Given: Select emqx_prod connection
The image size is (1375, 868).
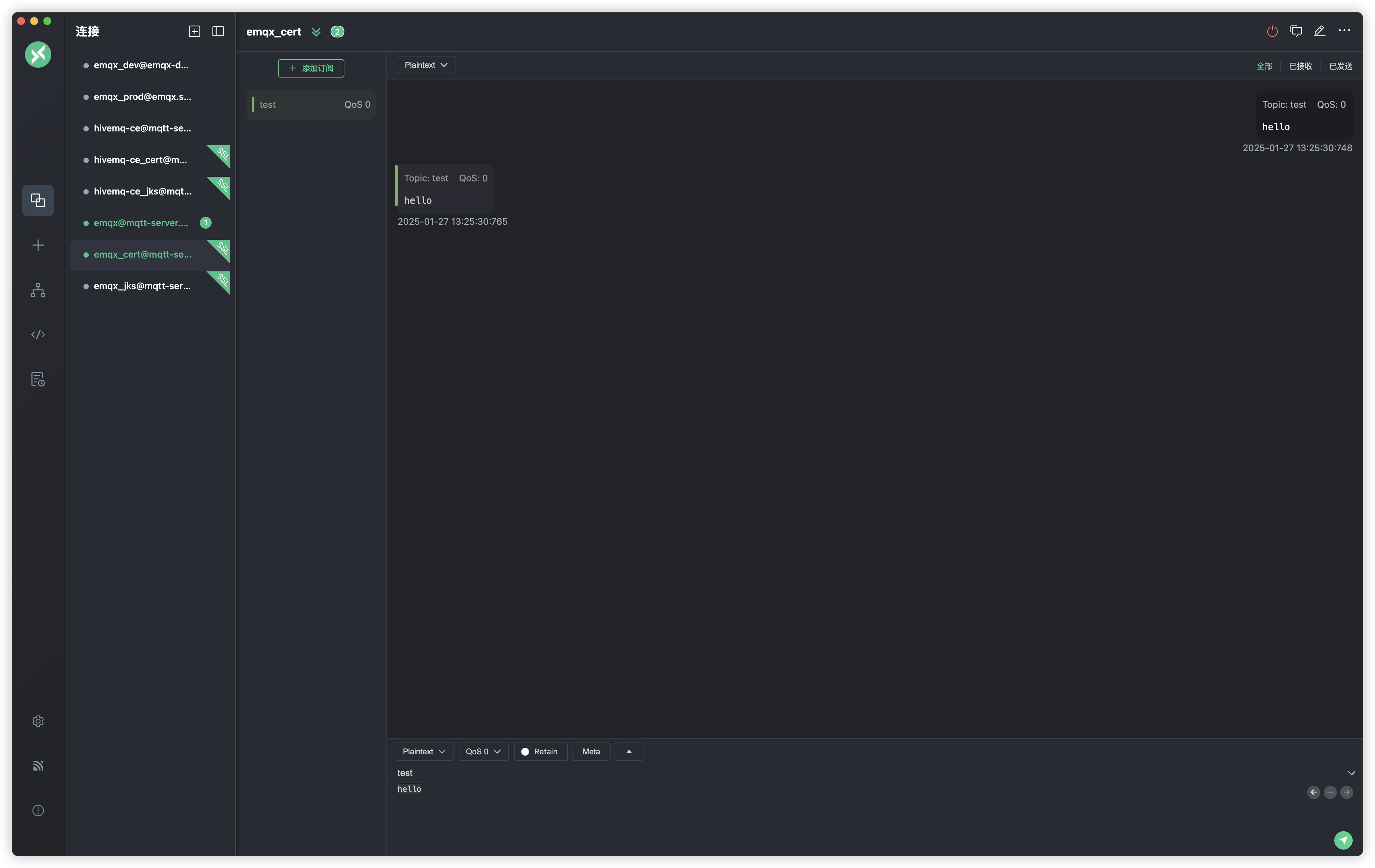Looking at the screenshot, I should click(150, 97).
